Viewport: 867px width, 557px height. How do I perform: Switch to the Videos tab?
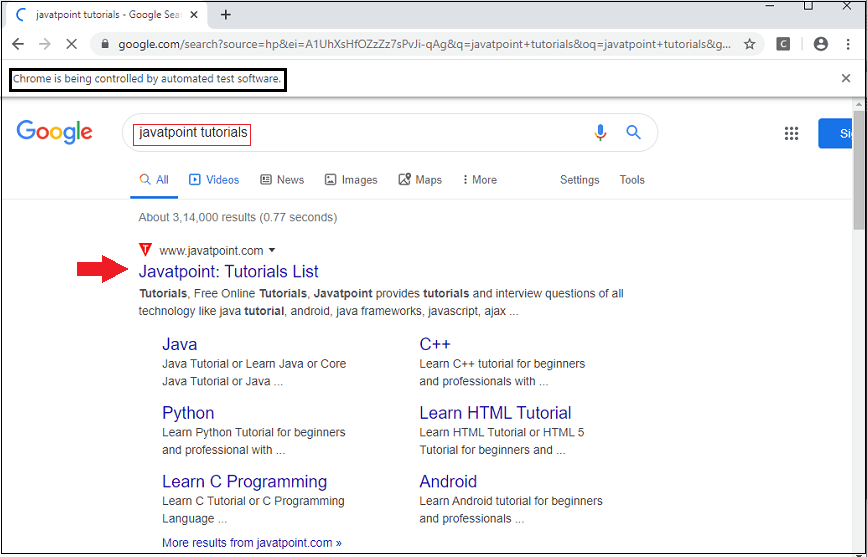tap(214, 180)
